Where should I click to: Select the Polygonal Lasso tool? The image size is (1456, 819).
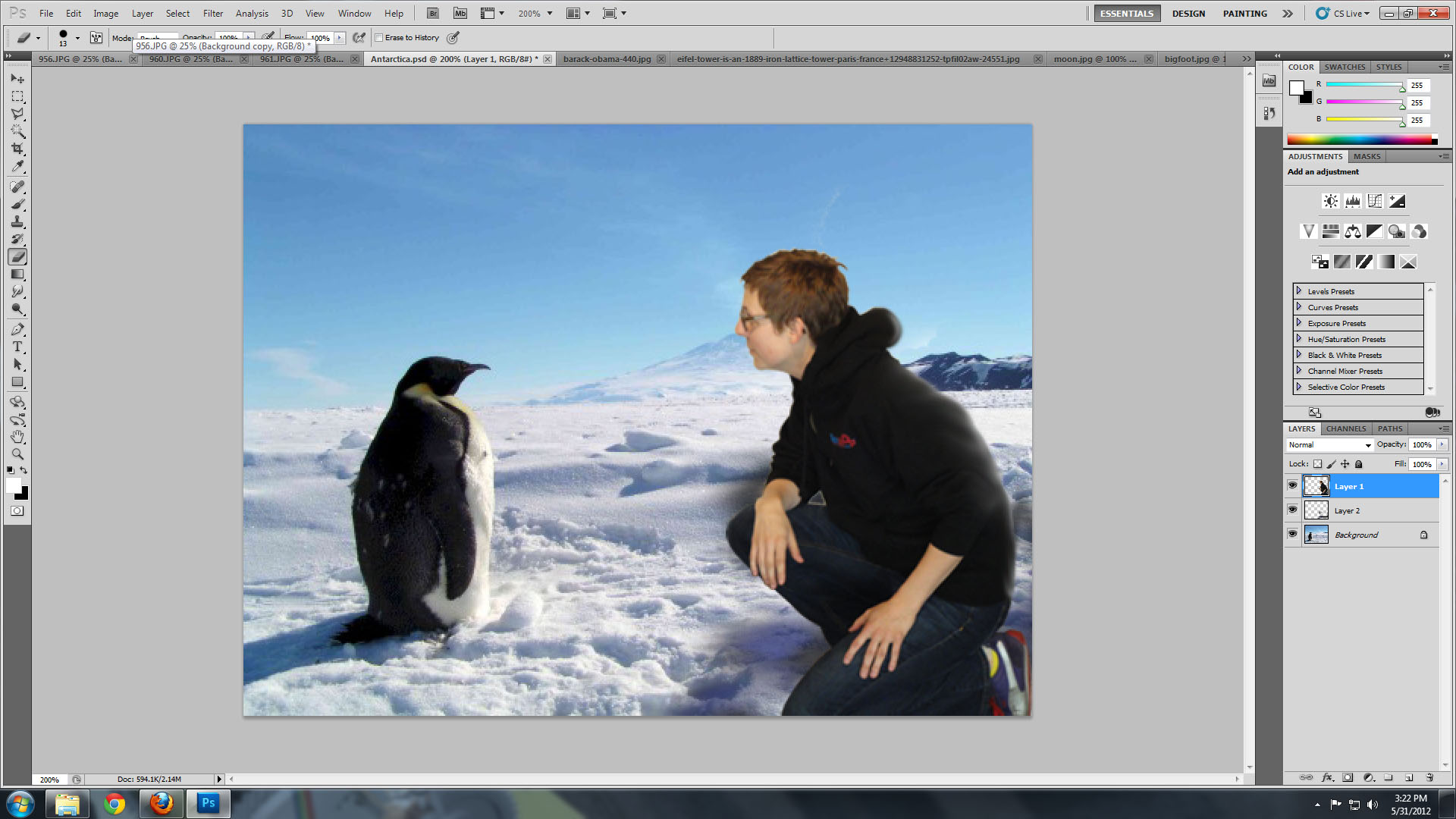click(x=17, y=114)
